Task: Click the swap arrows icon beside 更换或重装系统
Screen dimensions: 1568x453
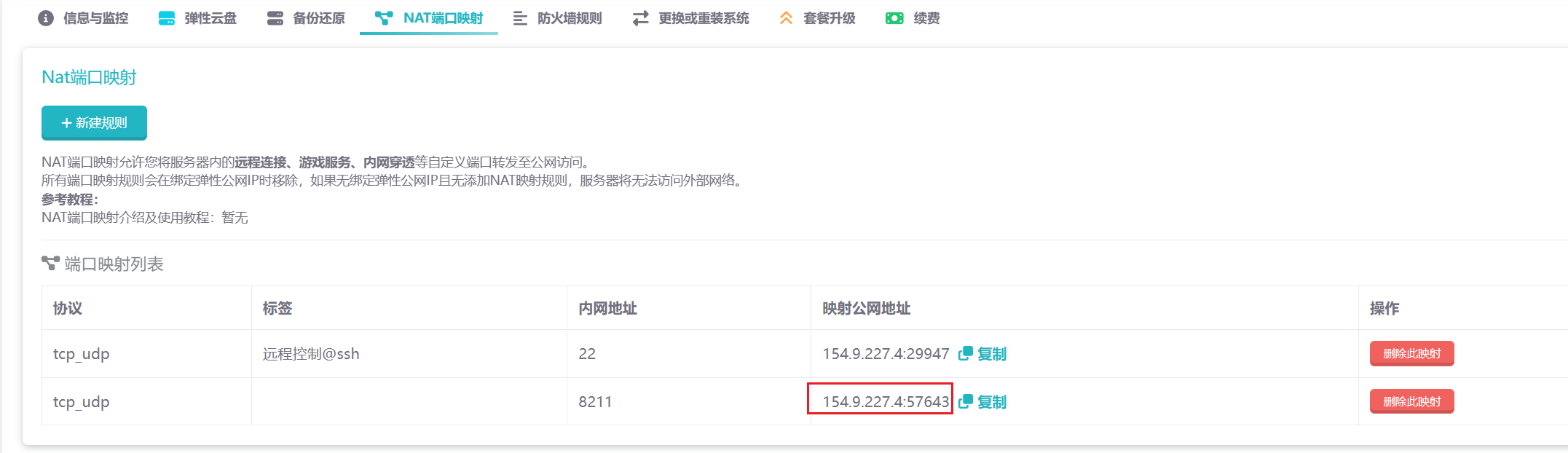Action: pos(641,18)
